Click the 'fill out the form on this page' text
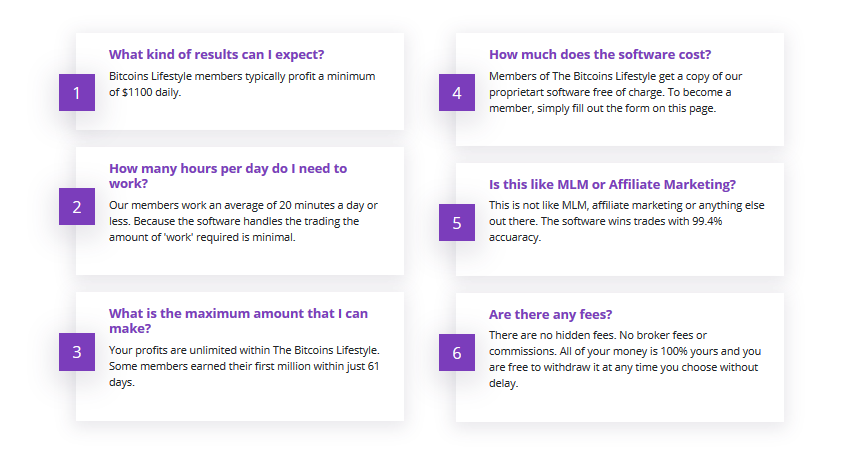 pos(644,108)
